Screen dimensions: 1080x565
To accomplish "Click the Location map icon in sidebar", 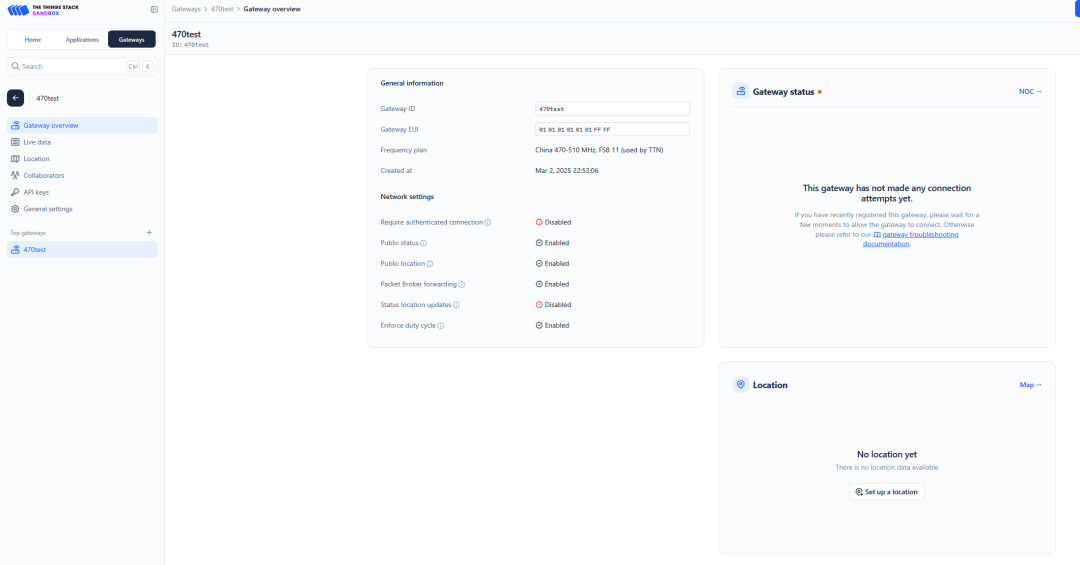I will pyautogui.click(x=15, y=158).
